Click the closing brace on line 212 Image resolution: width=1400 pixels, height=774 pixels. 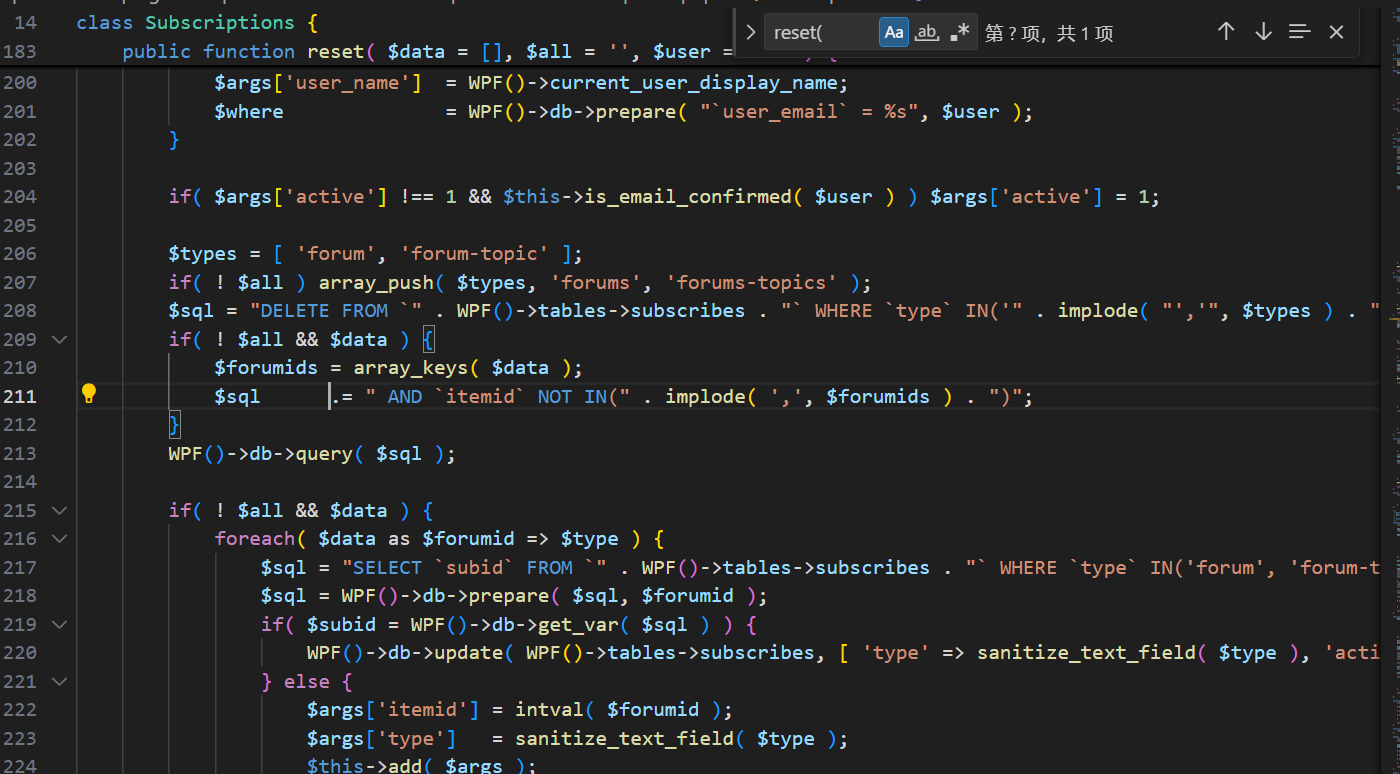(x=174, y=424)
